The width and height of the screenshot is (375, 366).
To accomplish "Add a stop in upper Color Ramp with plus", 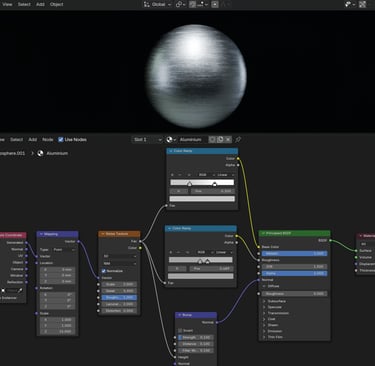I will click(172, 175).
